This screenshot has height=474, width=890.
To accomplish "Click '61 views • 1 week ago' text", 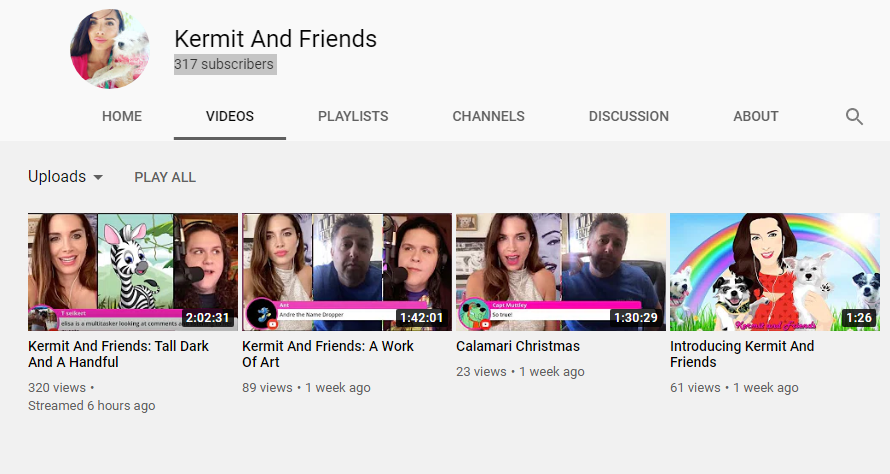I will pyautogui.click(x=734, y=388).
